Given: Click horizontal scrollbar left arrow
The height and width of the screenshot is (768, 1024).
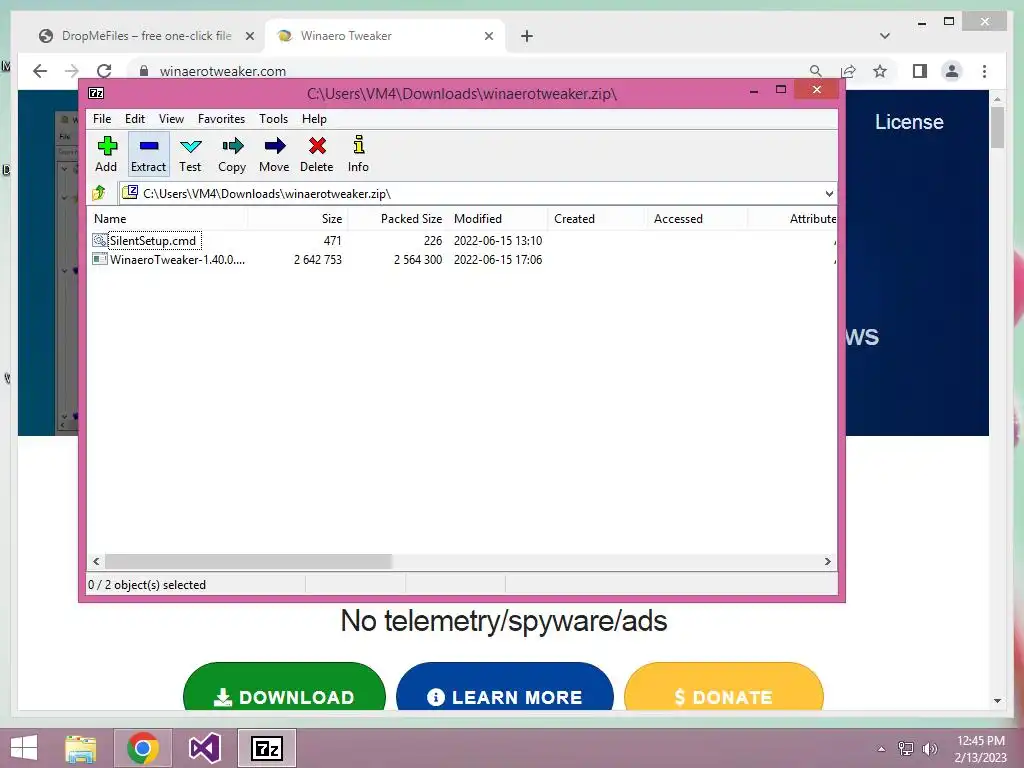Looking at the screenshot, I should tap(96, 562).
